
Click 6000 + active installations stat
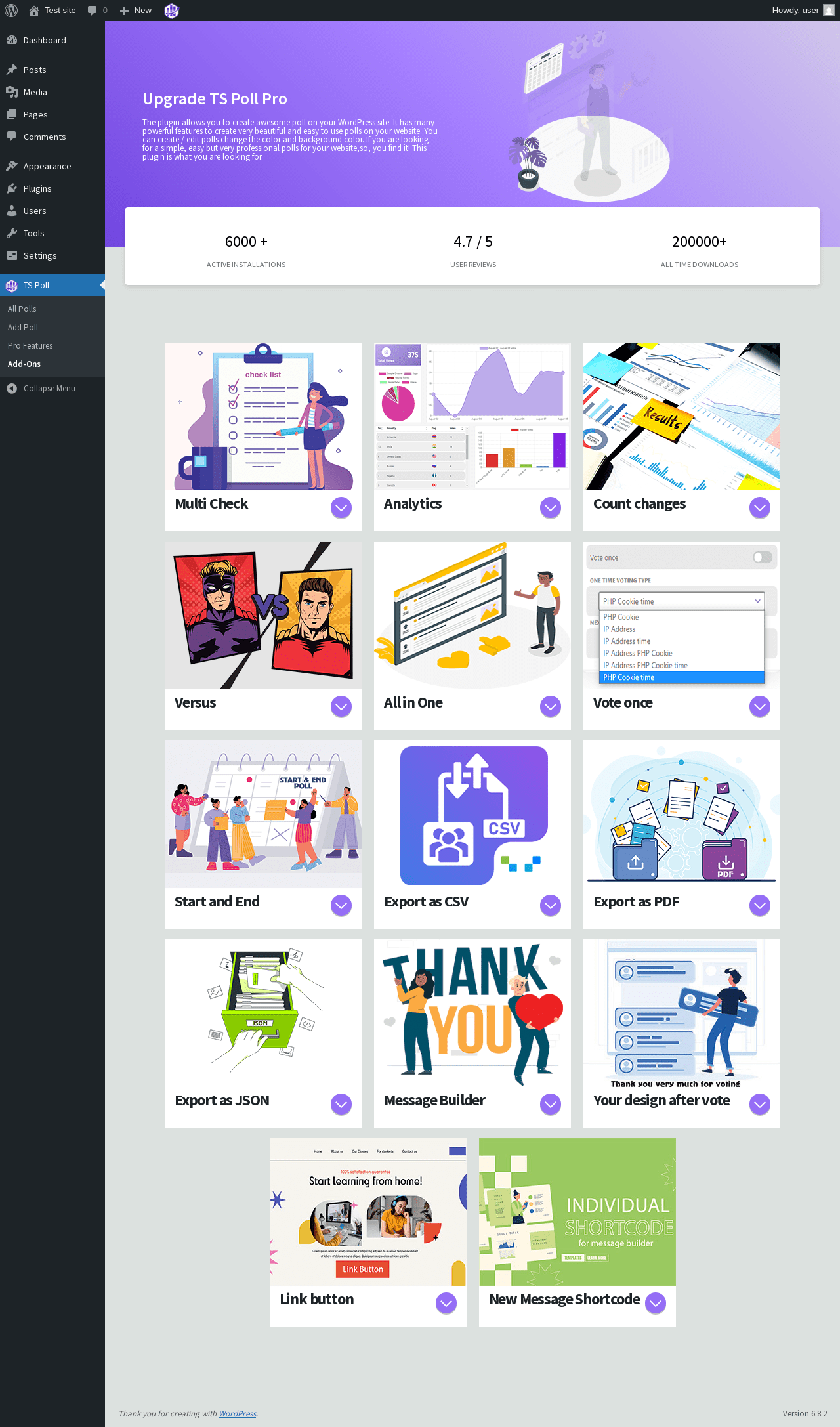pos(246,251)
